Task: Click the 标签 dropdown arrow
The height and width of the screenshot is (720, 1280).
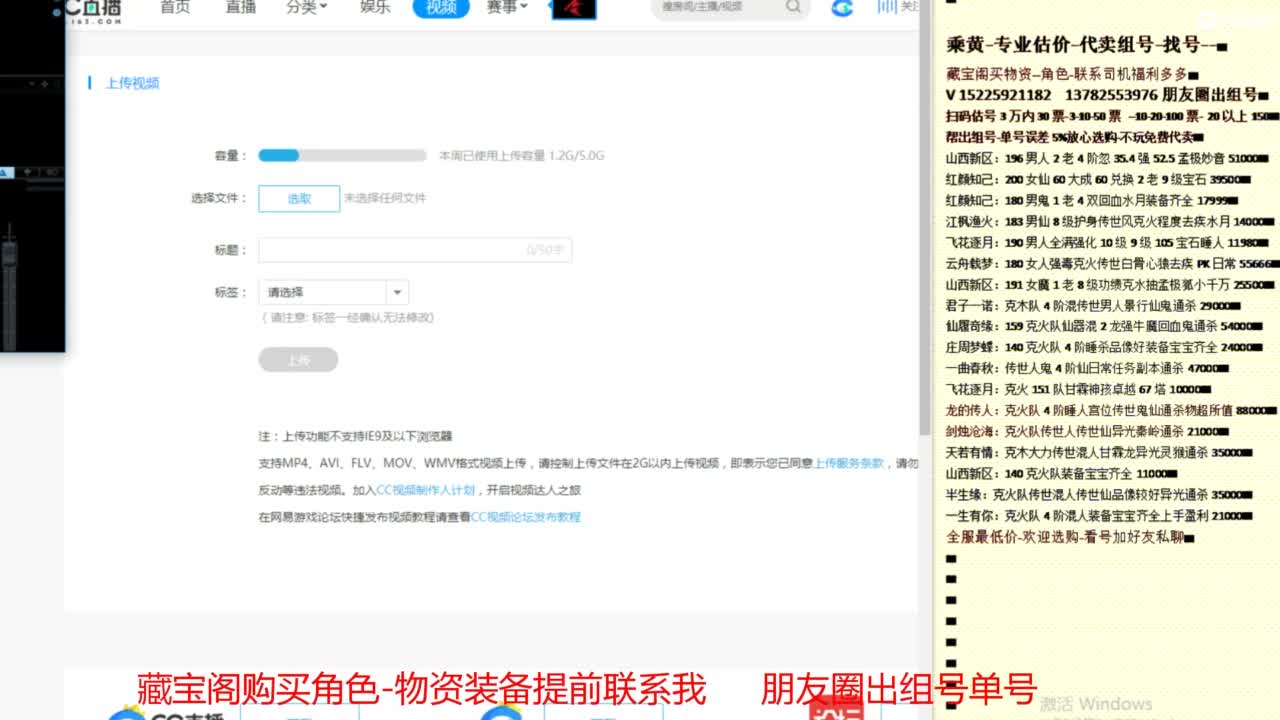Action: 398,292
